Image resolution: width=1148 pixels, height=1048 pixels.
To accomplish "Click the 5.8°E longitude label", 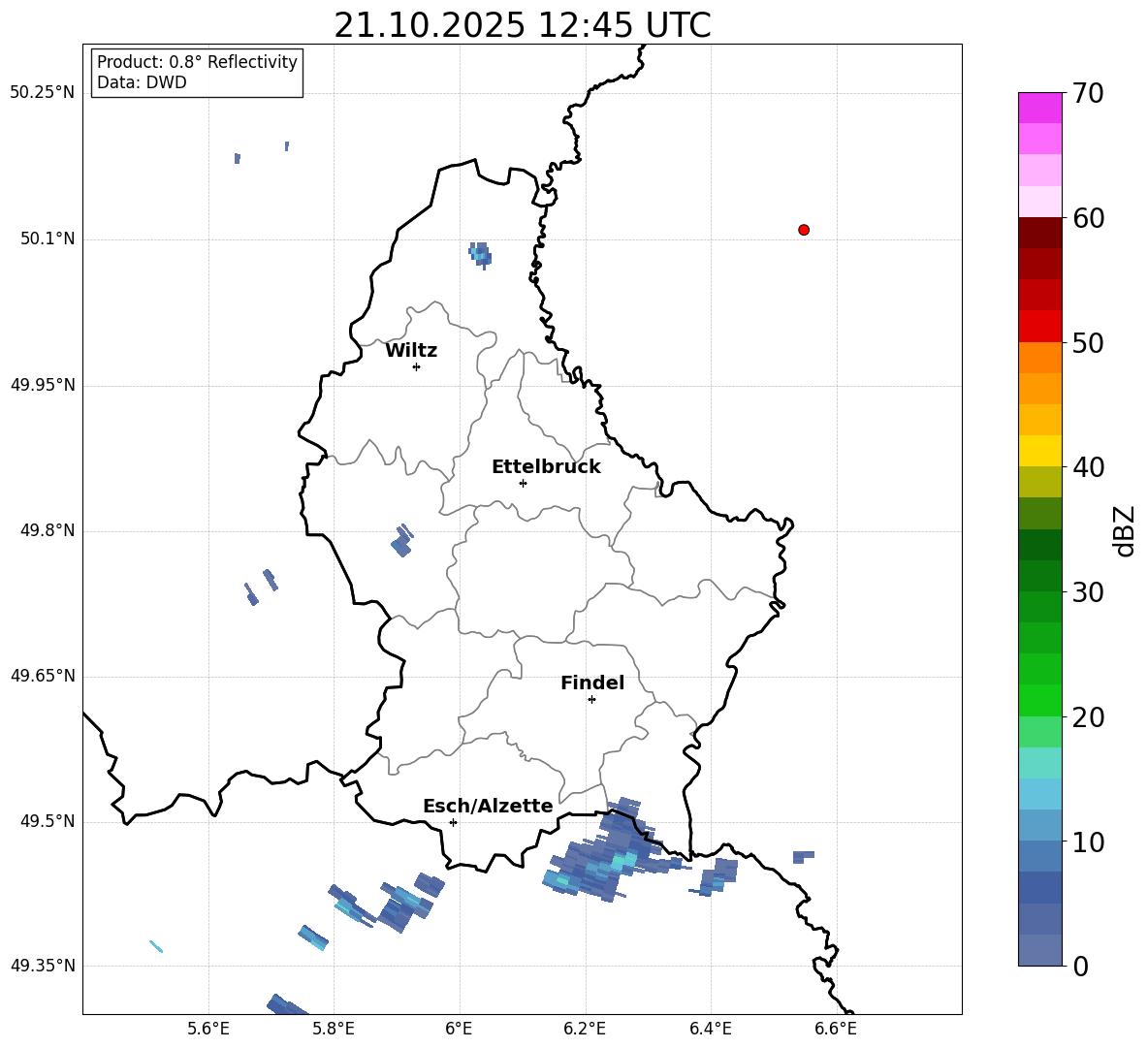I will [334, 1029].
